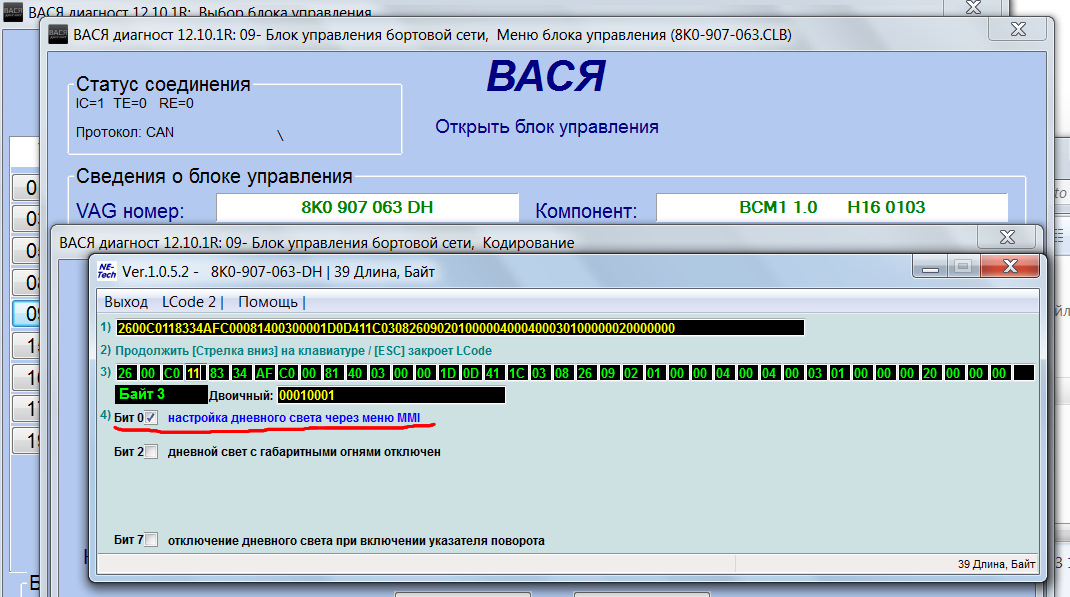Select byte 1D in byte row
The width and height of the screenshot is (1070, 597).
447,373
